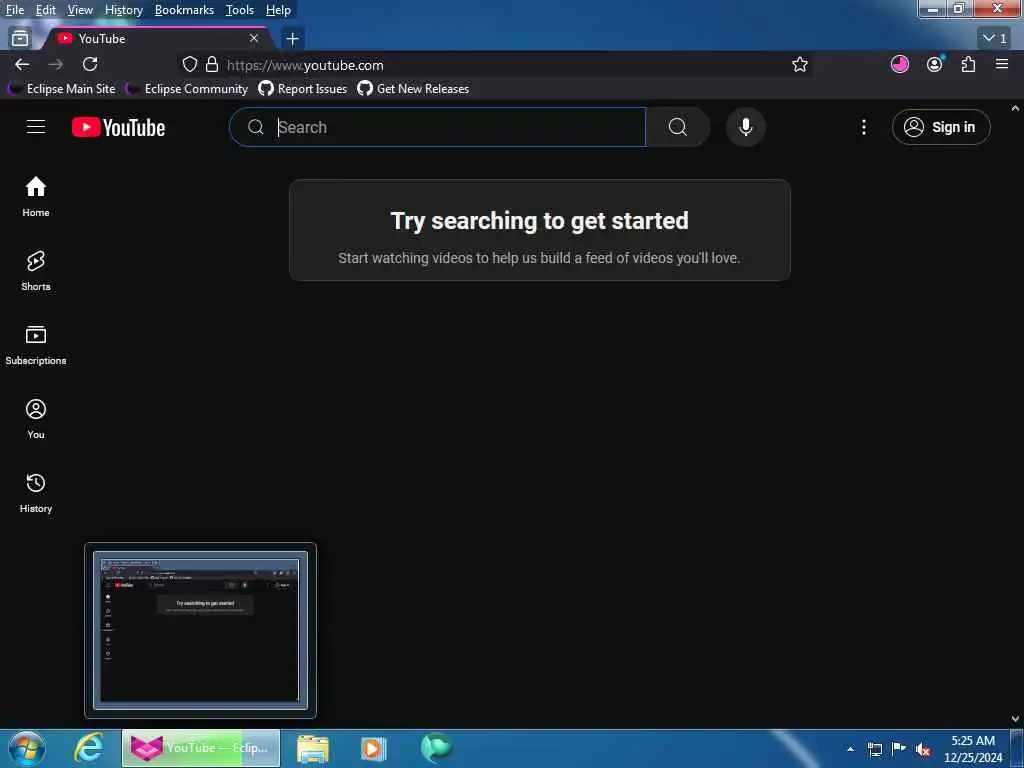Click the search magnifier button

pyautogui.click(x=678, y=127)
